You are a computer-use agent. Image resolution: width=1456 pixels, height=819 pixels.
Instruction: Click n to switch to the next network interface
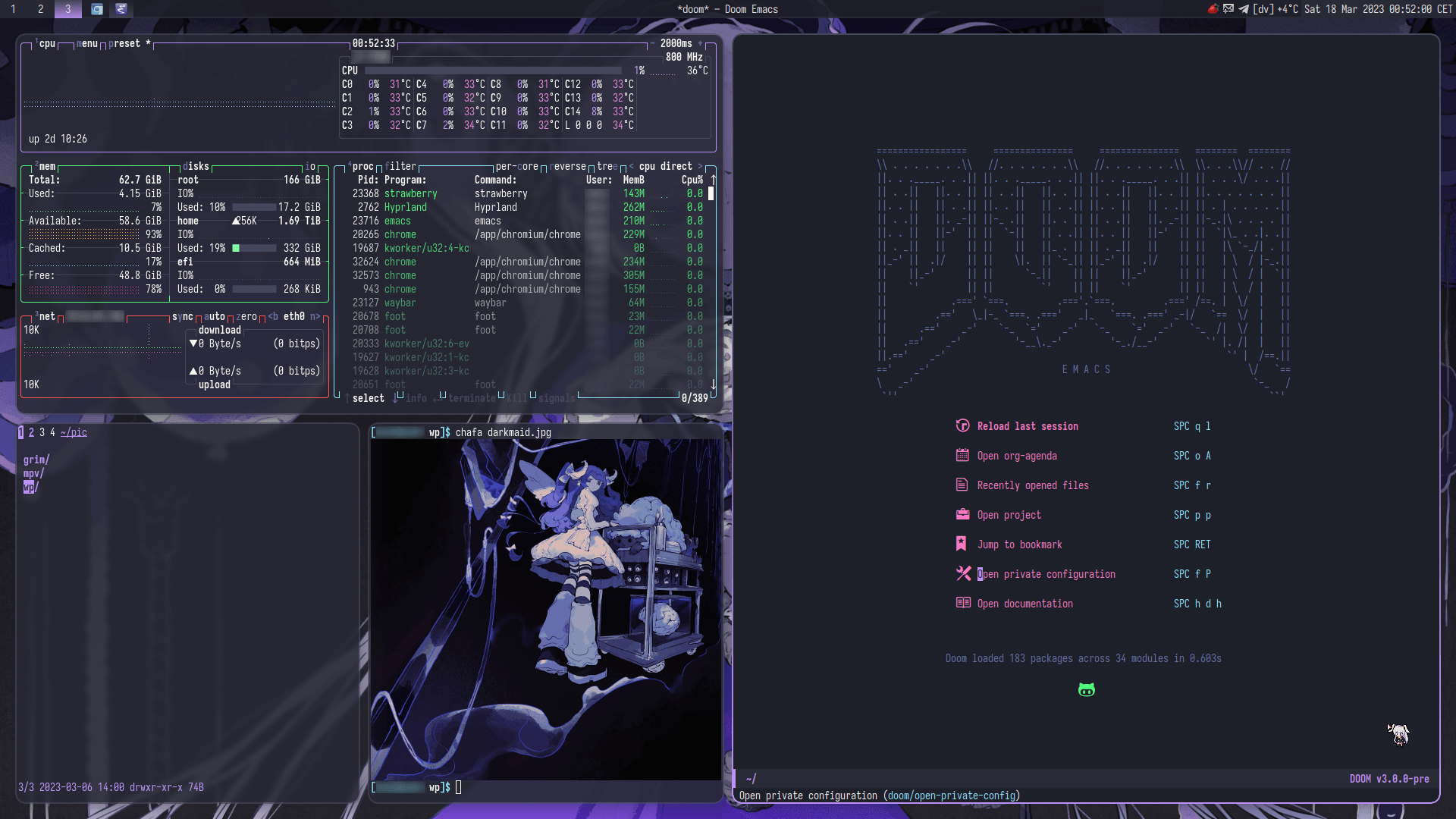(x=315, y=317)
